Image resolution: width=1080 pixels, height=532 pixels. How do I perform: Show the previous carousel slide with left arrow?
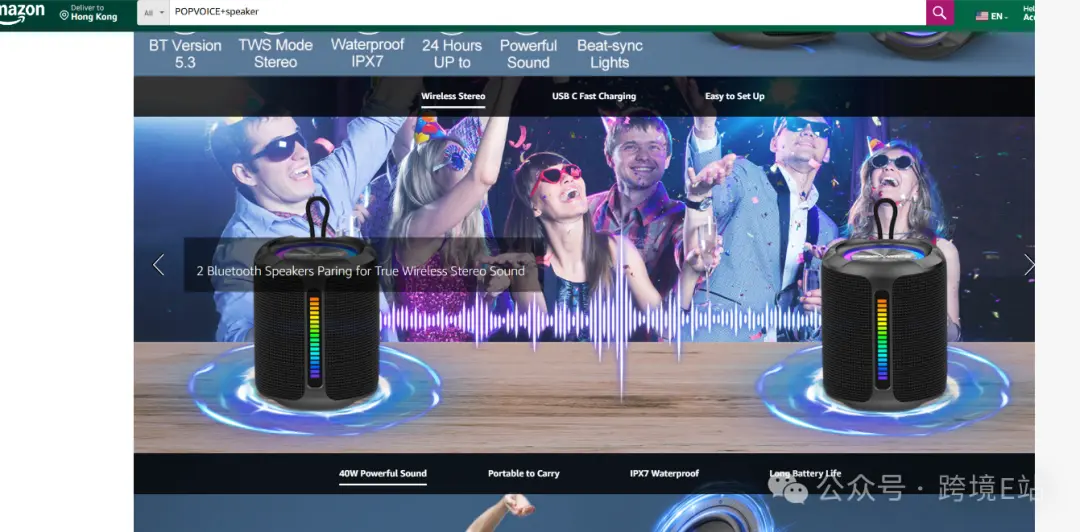pos(158,265)
